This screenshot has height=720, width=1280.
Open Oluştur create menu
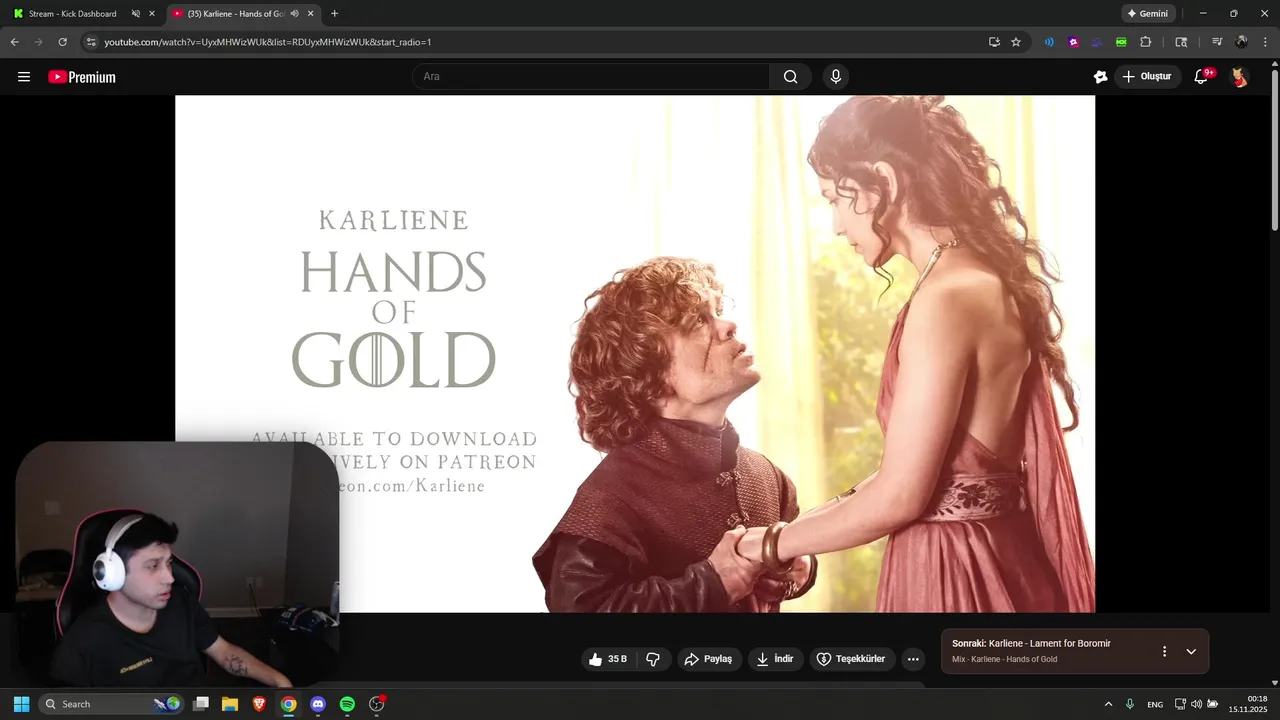point(1147,77)
